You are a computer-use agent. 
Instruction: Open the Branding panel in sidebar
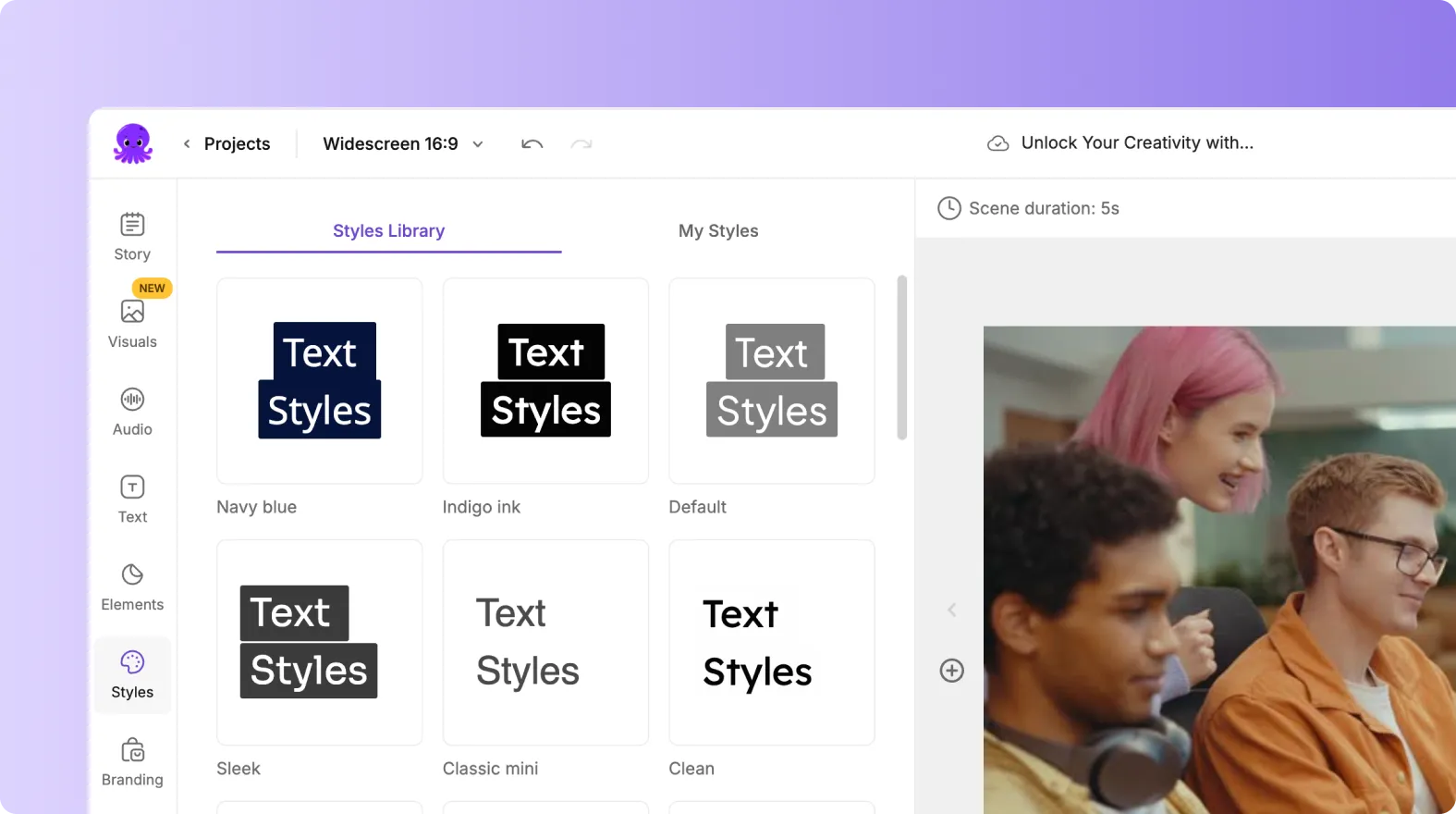point(132,763)
